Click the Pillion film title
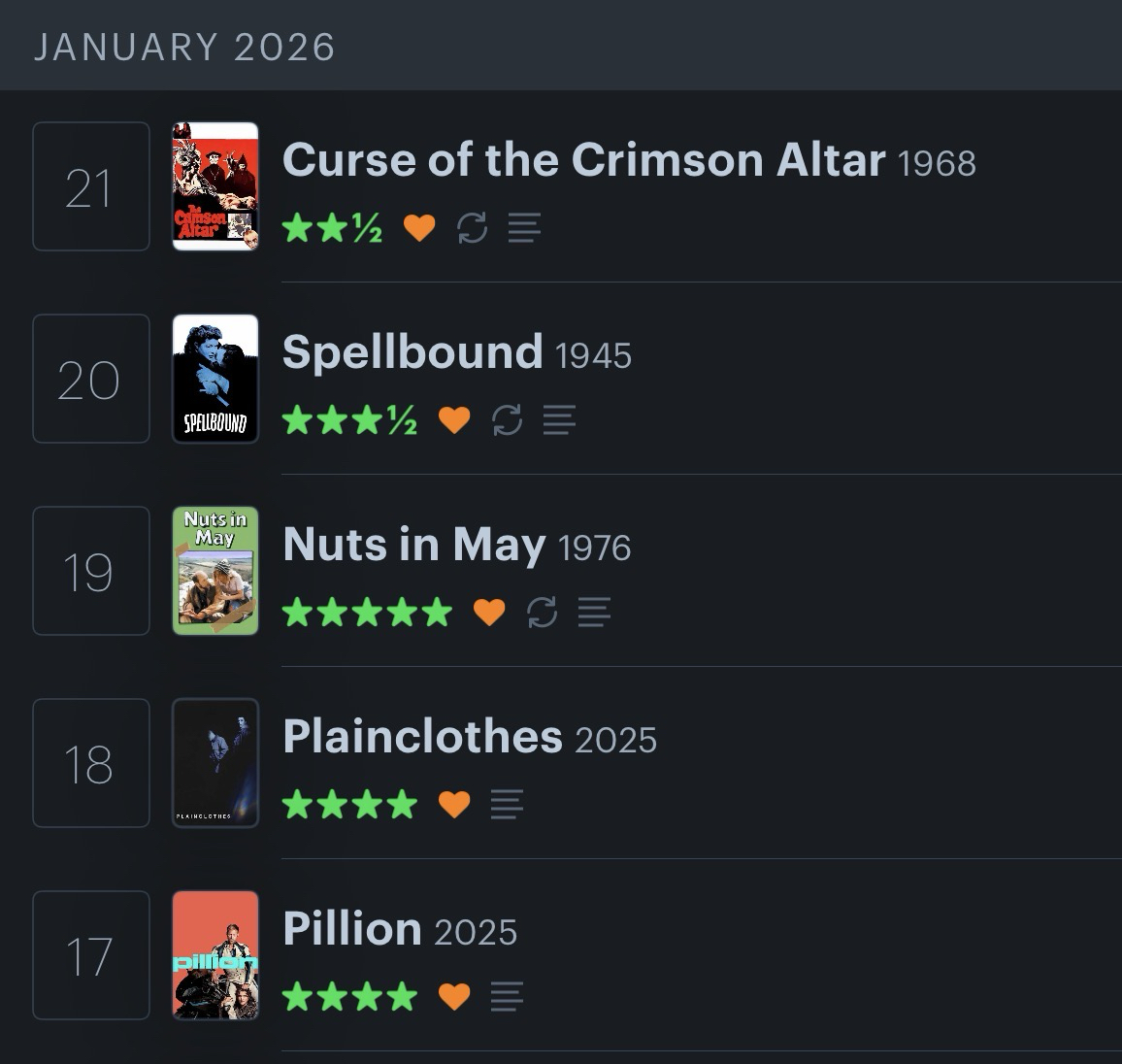The width and height of the screenshot is (1122, 1064). point(351,928)
